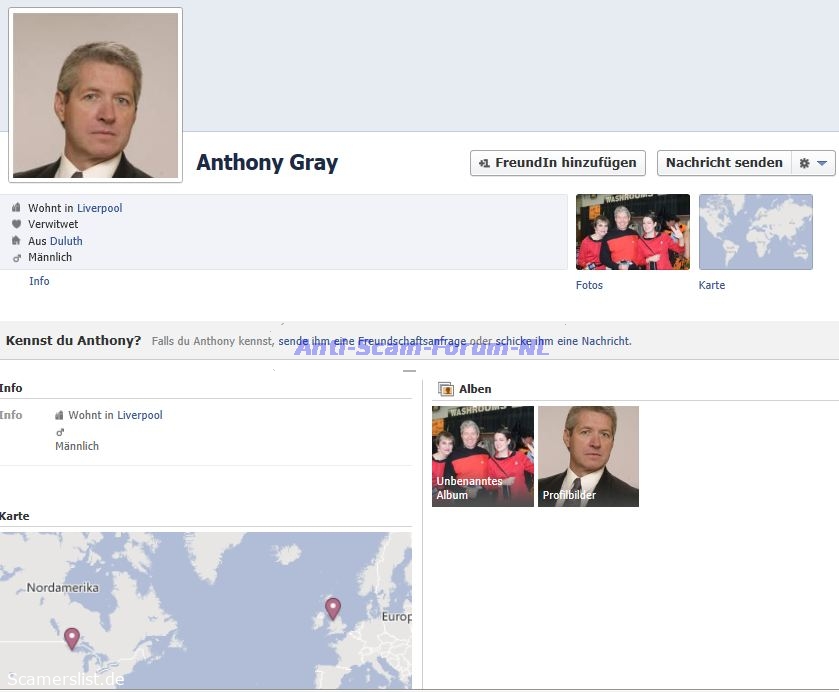Click the hometown icon next to Aus Duluth

point(16,241)
